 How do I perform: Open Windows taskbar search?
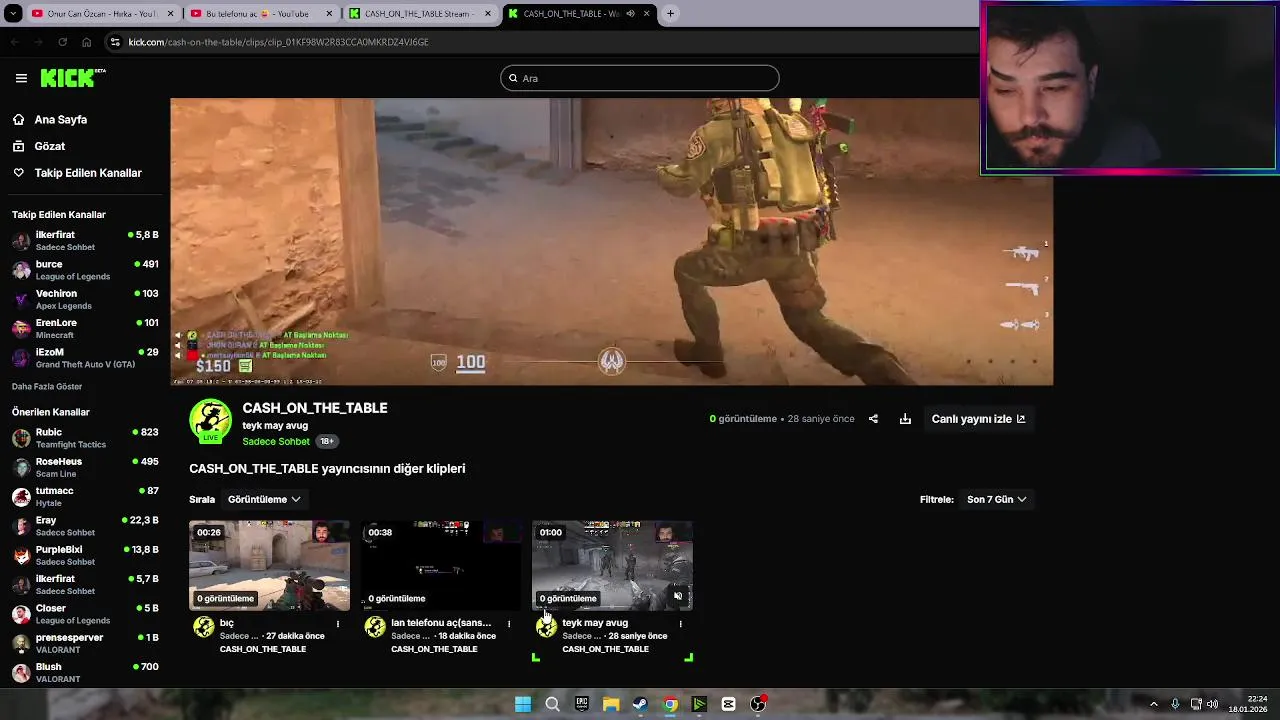click(552, 704)
